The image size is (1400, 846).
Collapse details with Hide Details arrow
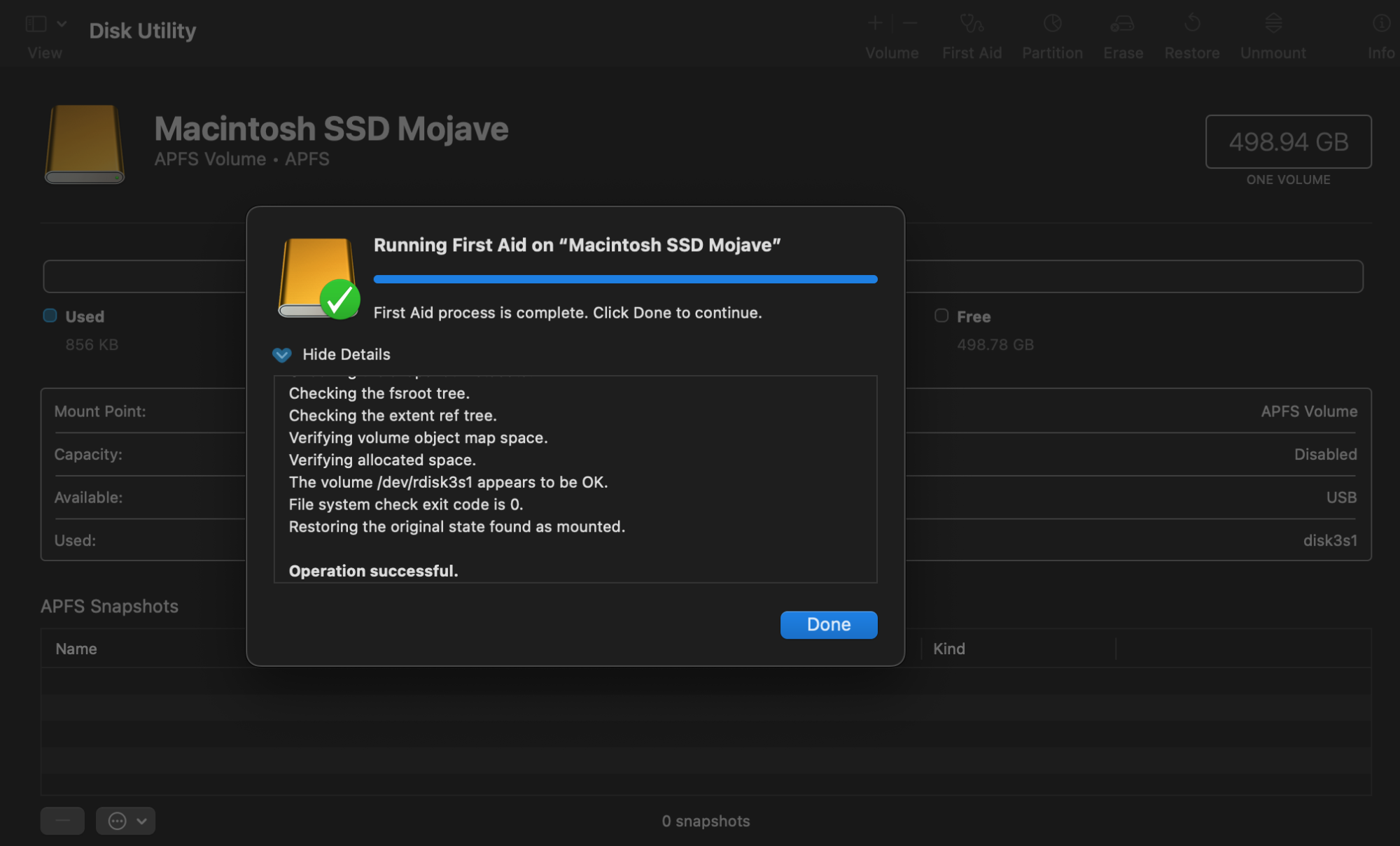[x=281, y=355]
